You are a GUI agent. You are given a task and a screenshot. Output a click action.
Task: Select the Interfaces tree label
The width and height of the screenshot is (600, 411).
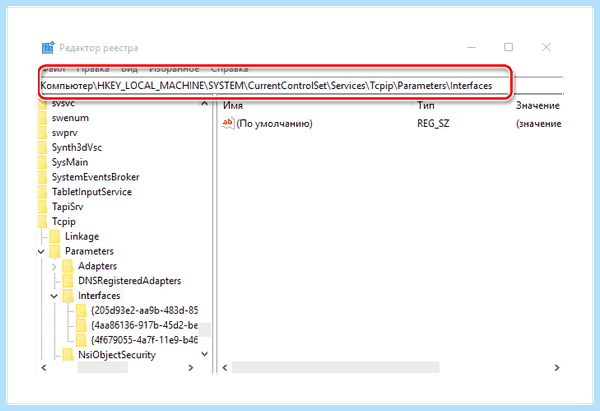point(99,296)
